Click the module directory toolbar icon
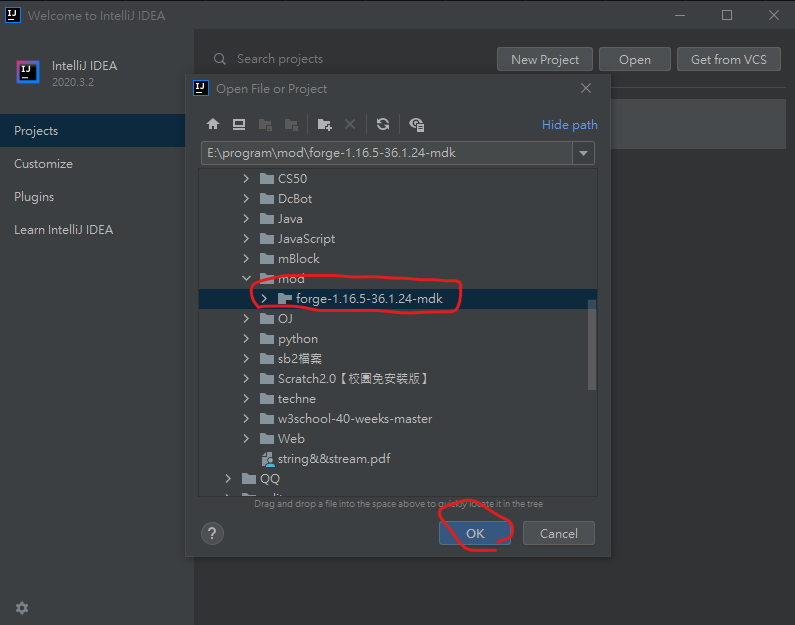Screen dimensions: 795x625 tap(292, 124)
